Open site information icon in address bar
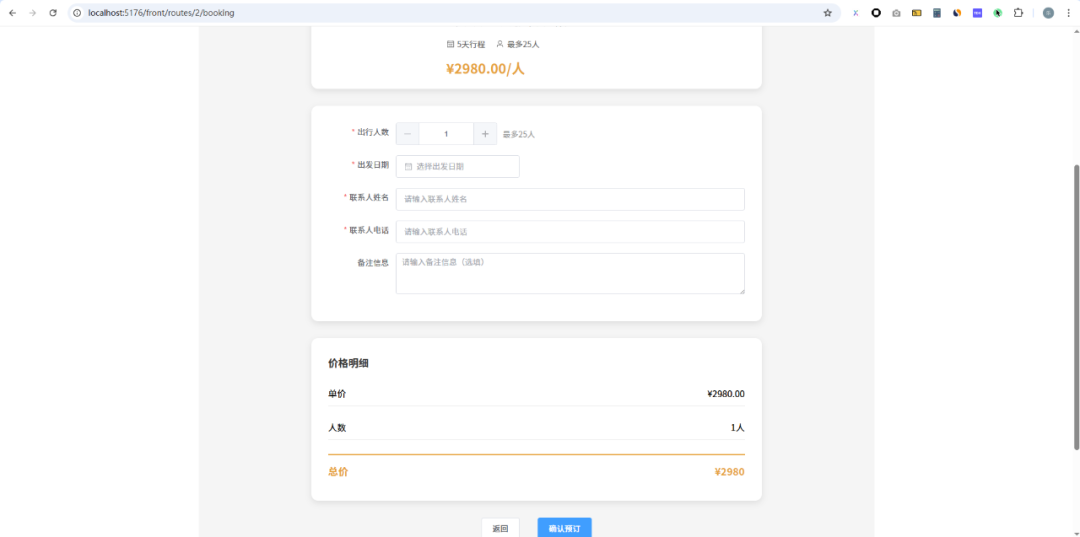The width and height of the screenshot is (1080, 537). [x=77, y=13]
